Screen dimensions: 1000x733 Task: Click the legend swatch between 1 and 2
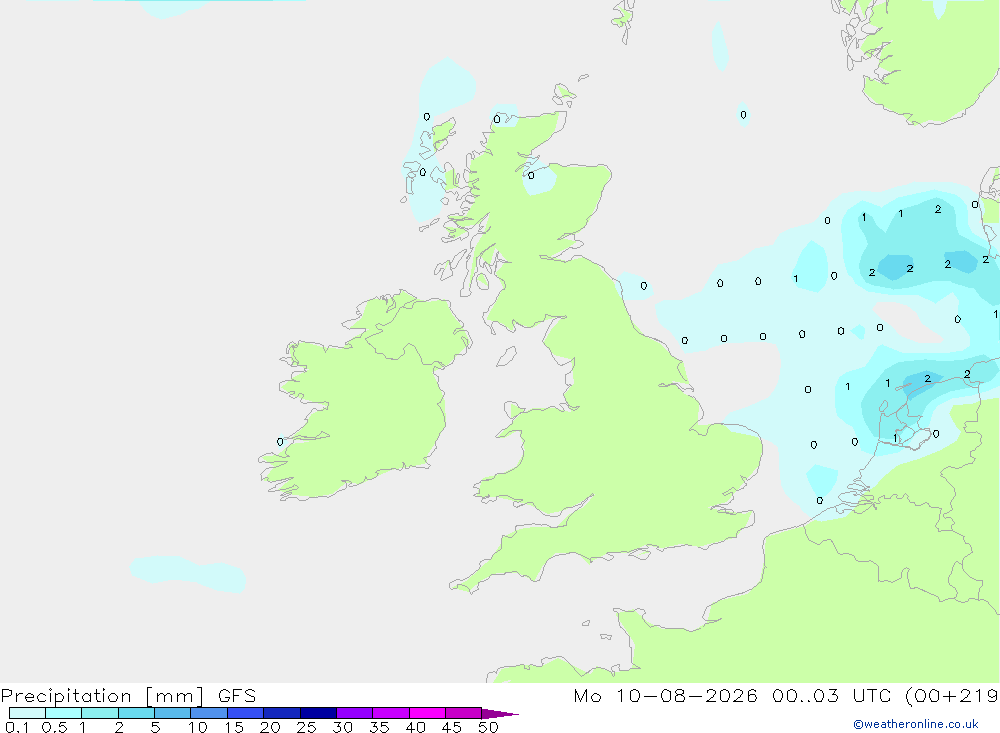[x=100, y=713]
